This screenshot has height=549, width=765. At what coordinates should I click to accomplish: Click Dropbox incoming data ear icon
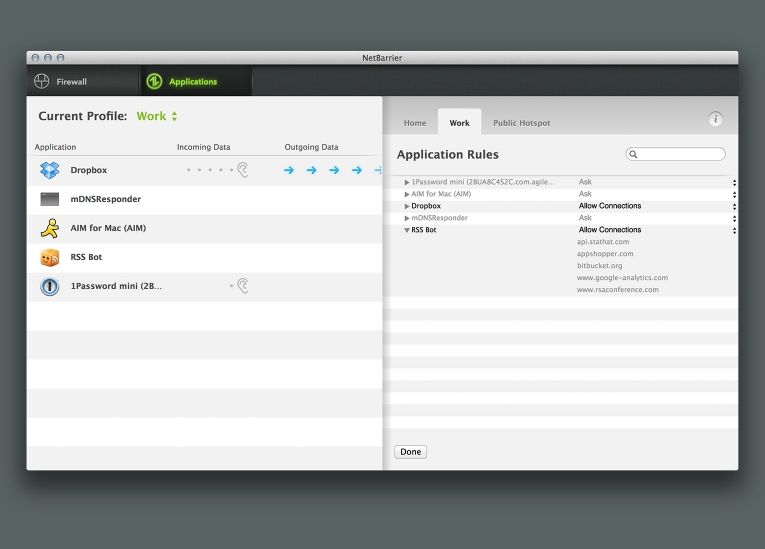tap(243, 169)
